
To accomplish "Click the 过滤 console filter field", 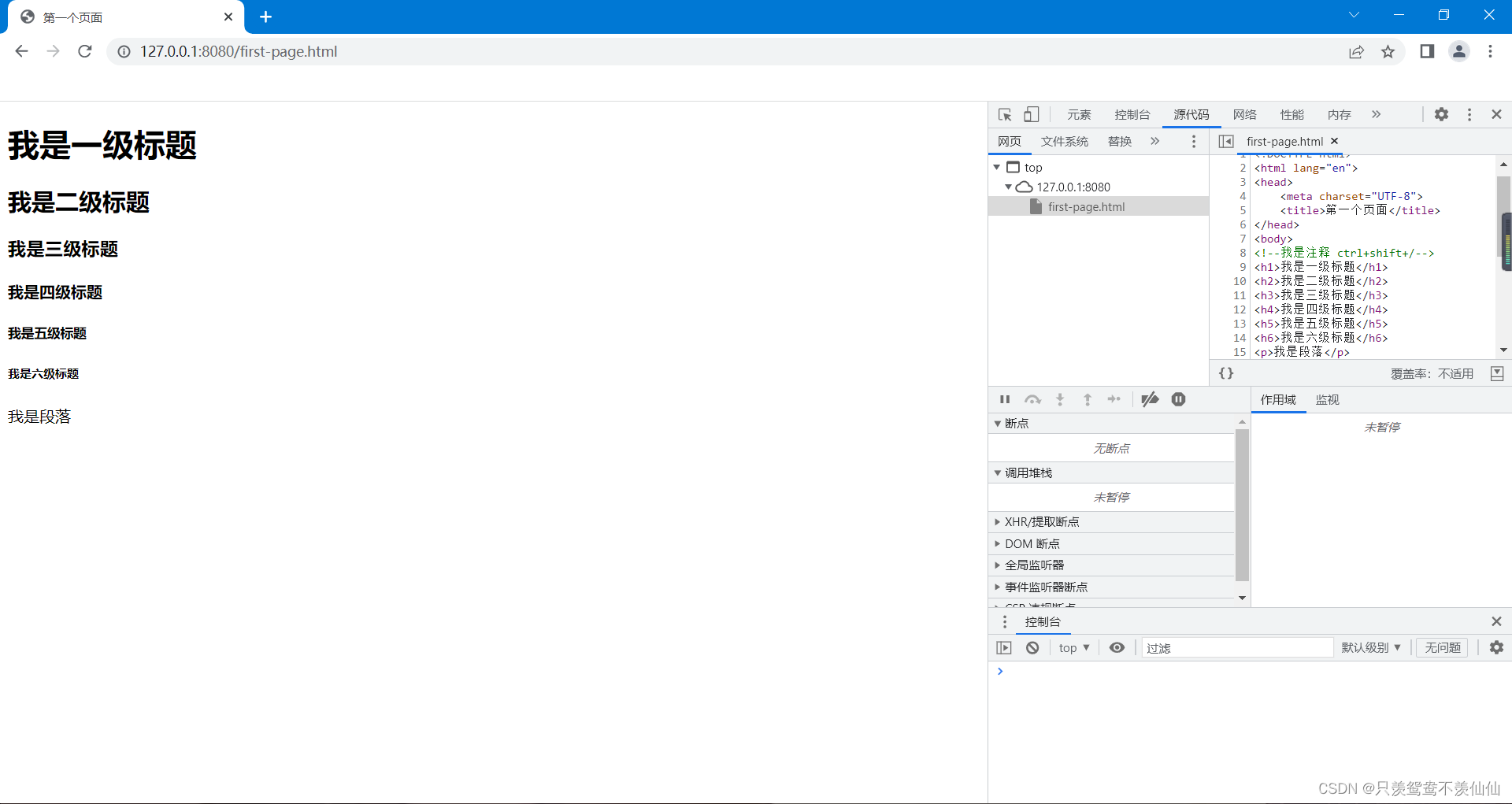I will (1237, 647).
